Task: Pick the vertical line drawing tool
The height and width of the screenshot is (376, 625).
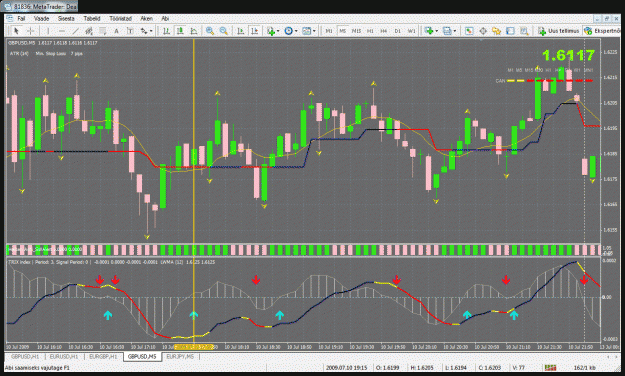Action: pos(48,31)
